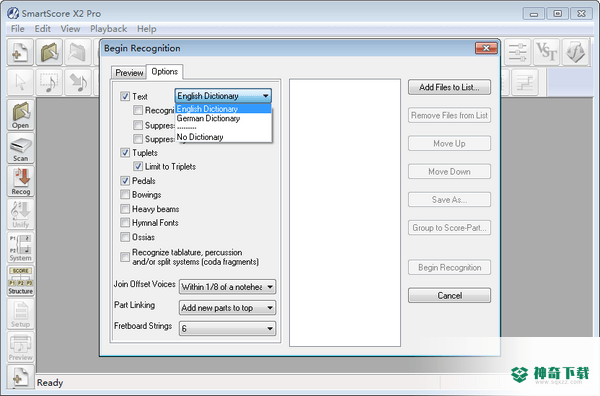Click the empty file list box
Screen dimensions: 600x396
(345, 213)
